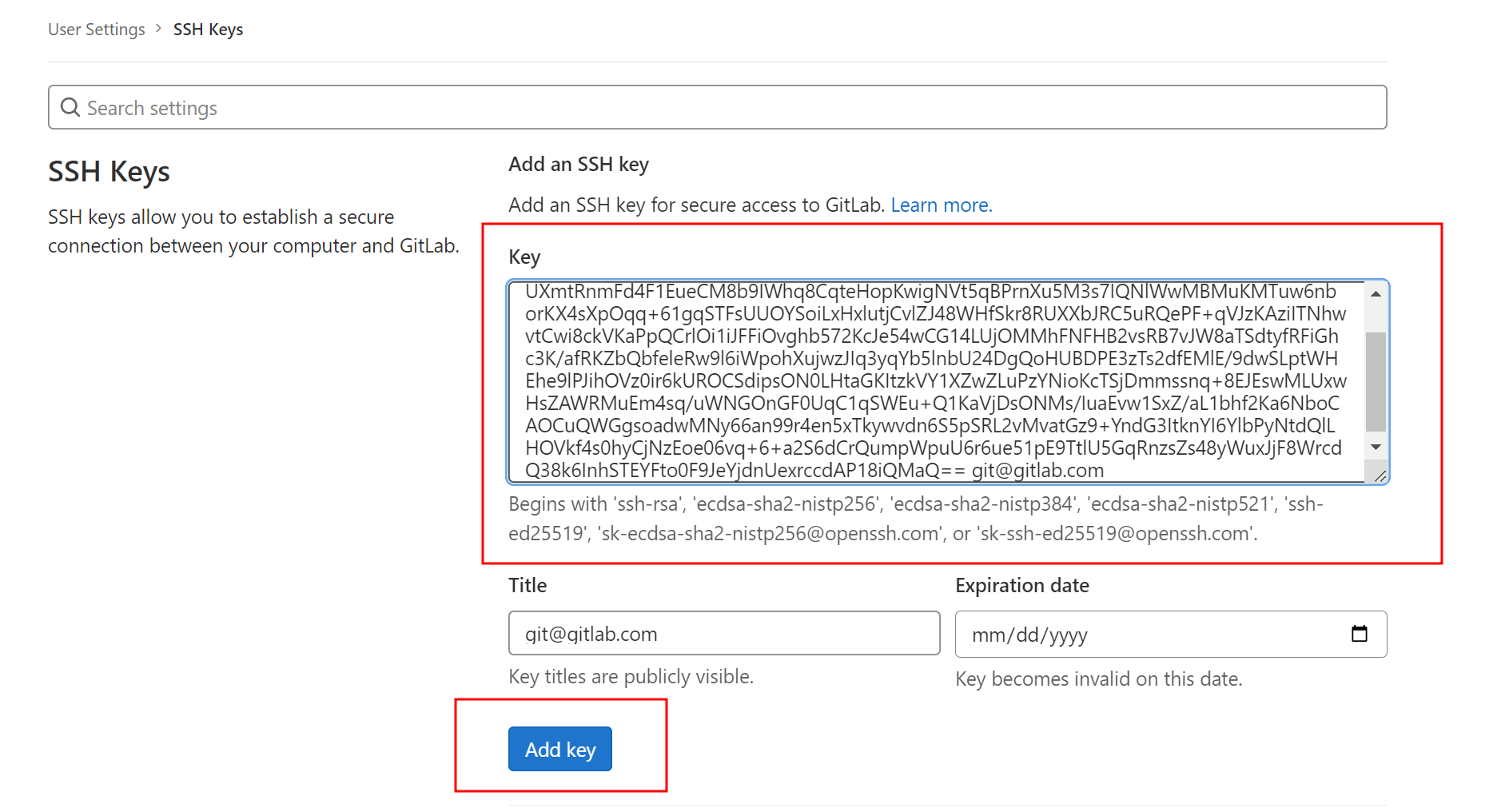The image size is (1509, 812).
Task: Click the Key textarea scroll up arrow
Action: pos(1376,294)
